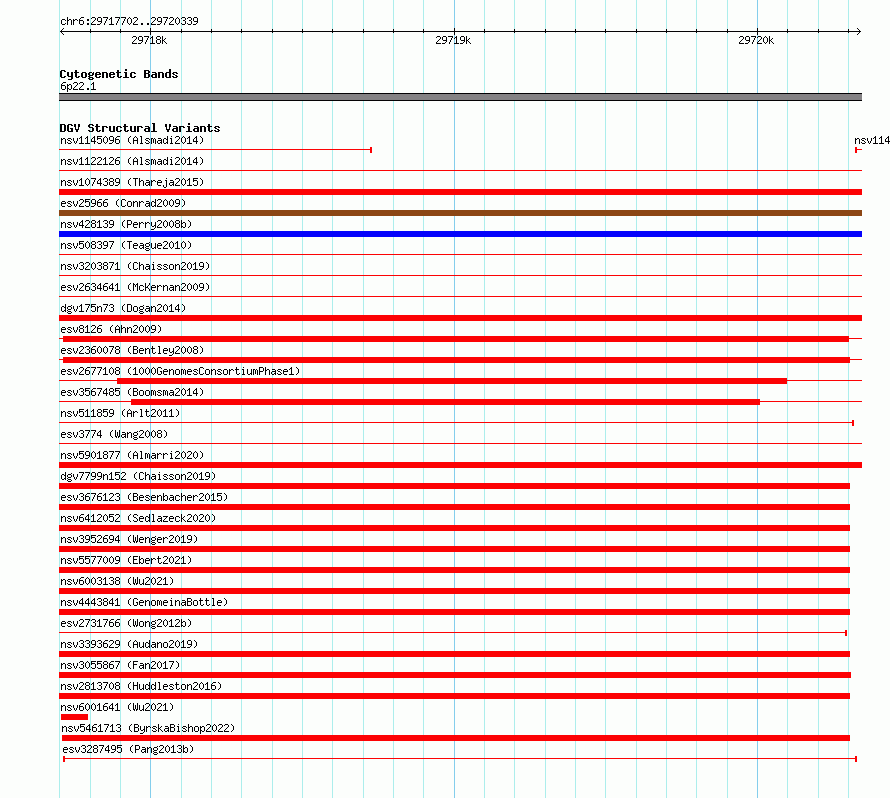Click the 29719k ruler label
Image resolution: width=890 pixels, height=798 pixels.
pos(453,40)
